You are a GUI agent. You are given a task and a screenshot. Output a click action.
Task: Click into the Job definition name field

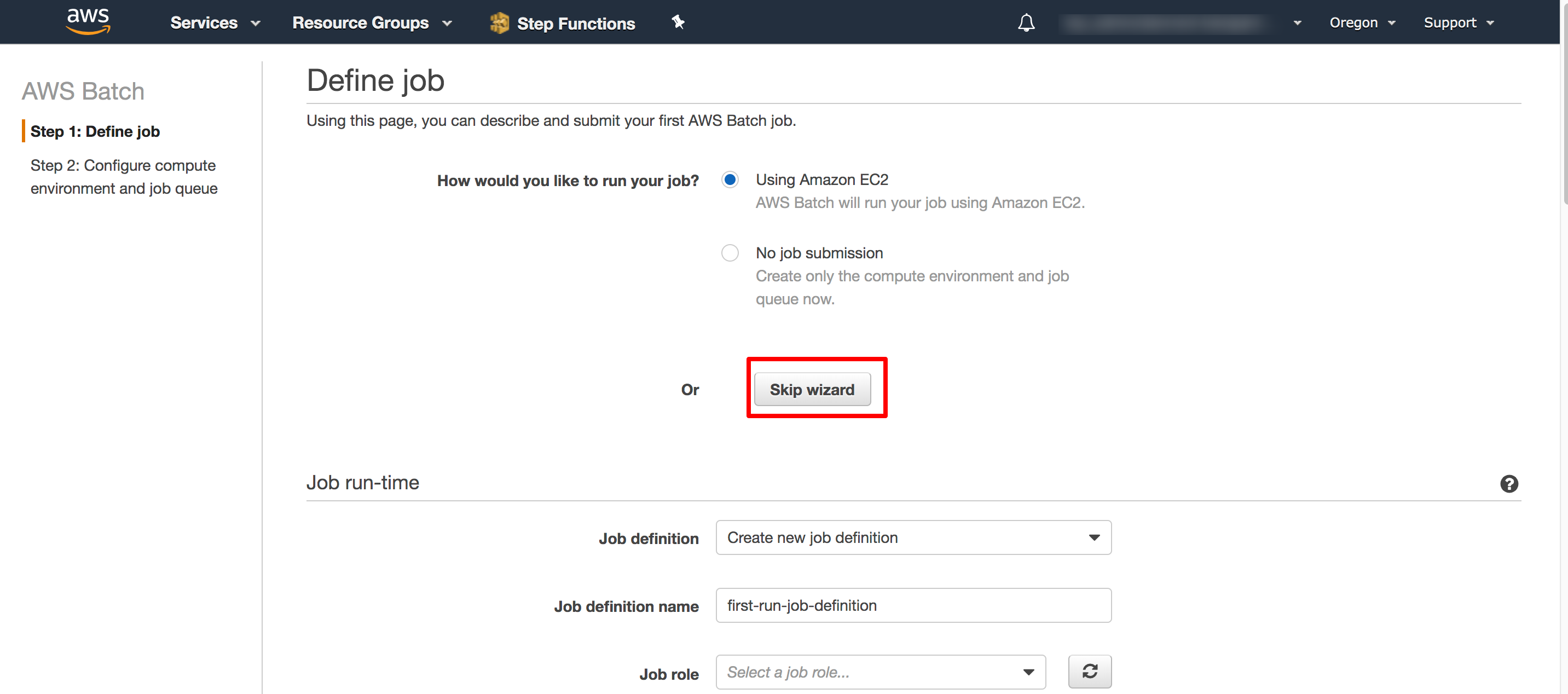click(x=913, y=605)
